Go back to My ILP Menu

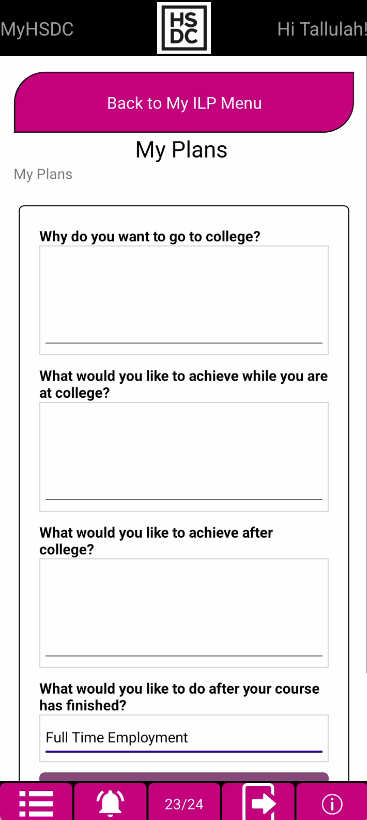(184, 102)
